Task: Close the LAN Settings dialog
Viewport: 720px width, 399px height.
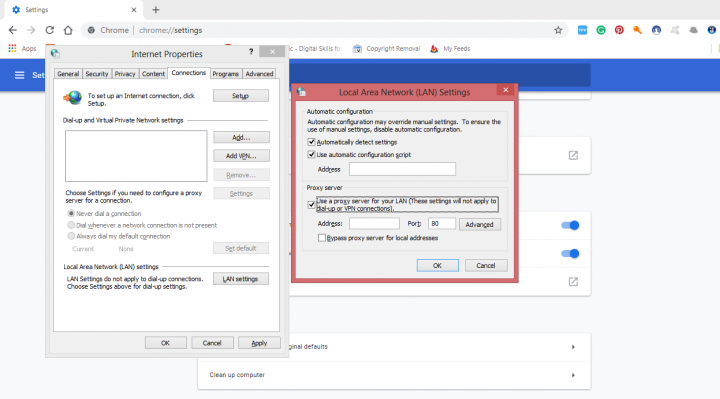Action: click(506, 90)
